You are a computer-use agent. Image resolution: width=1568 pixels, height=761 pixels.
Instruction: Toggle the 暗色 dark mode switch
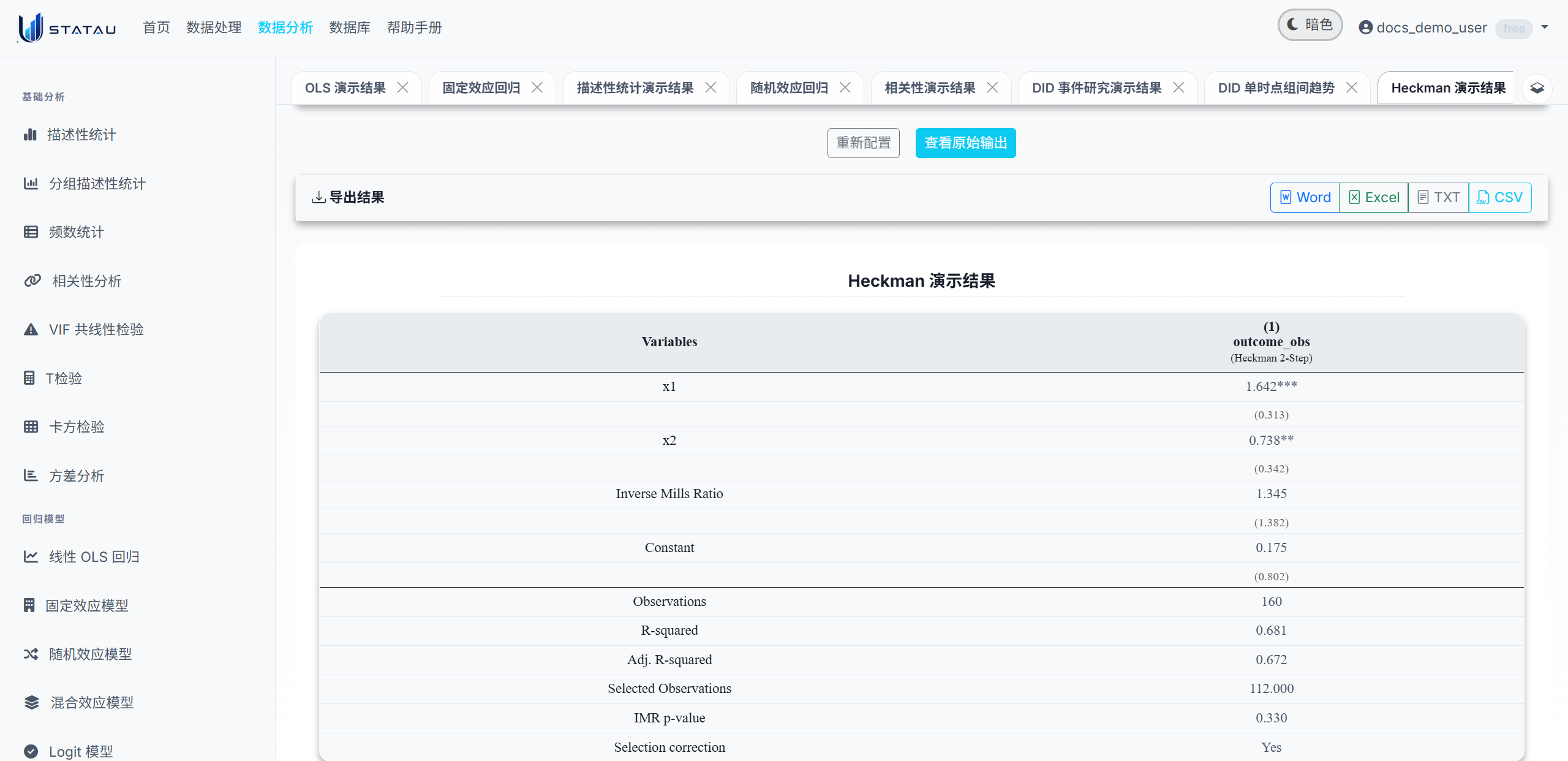pos(1310,25)
